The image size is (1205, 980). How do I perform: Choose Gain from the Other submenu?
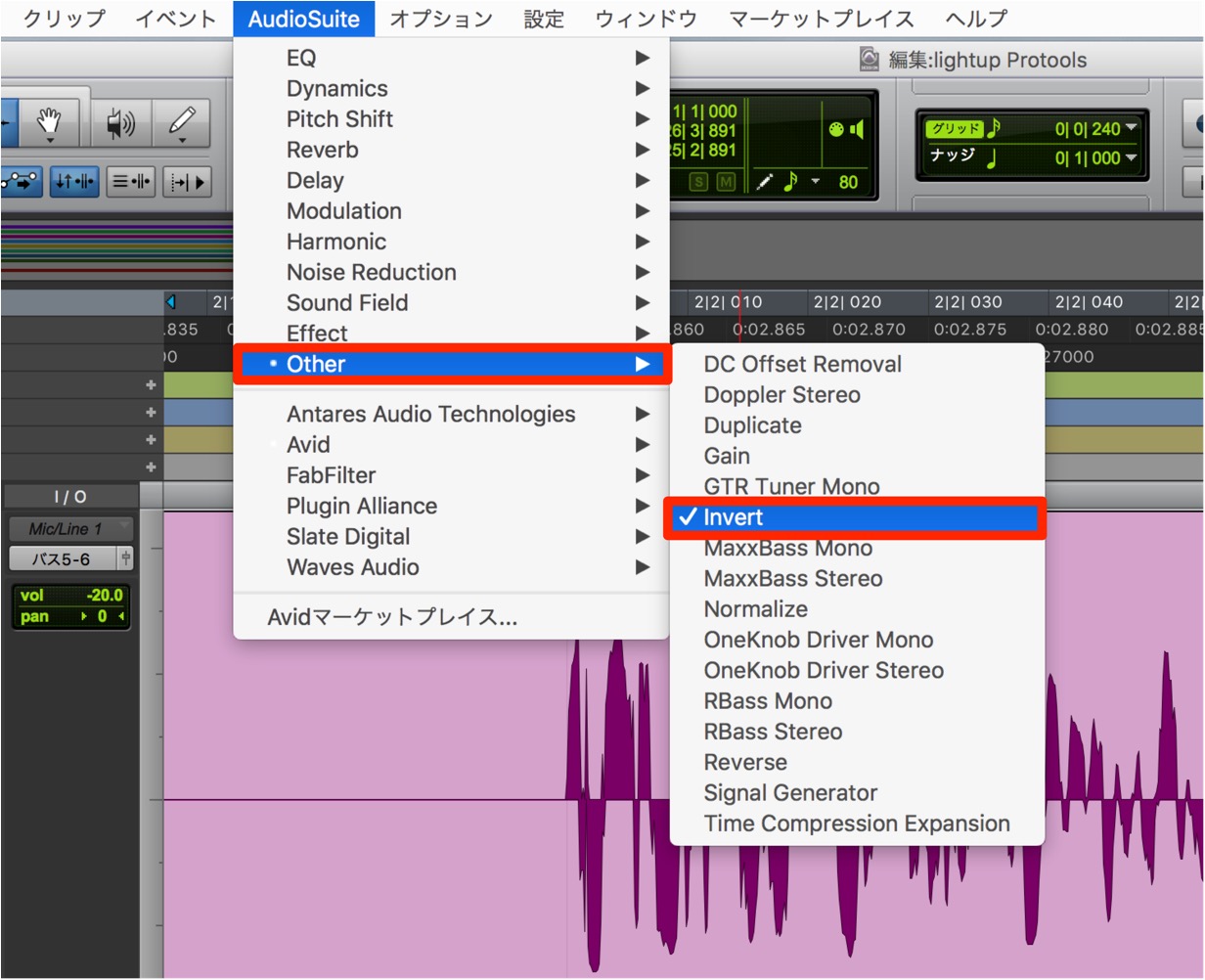[857, 456]
